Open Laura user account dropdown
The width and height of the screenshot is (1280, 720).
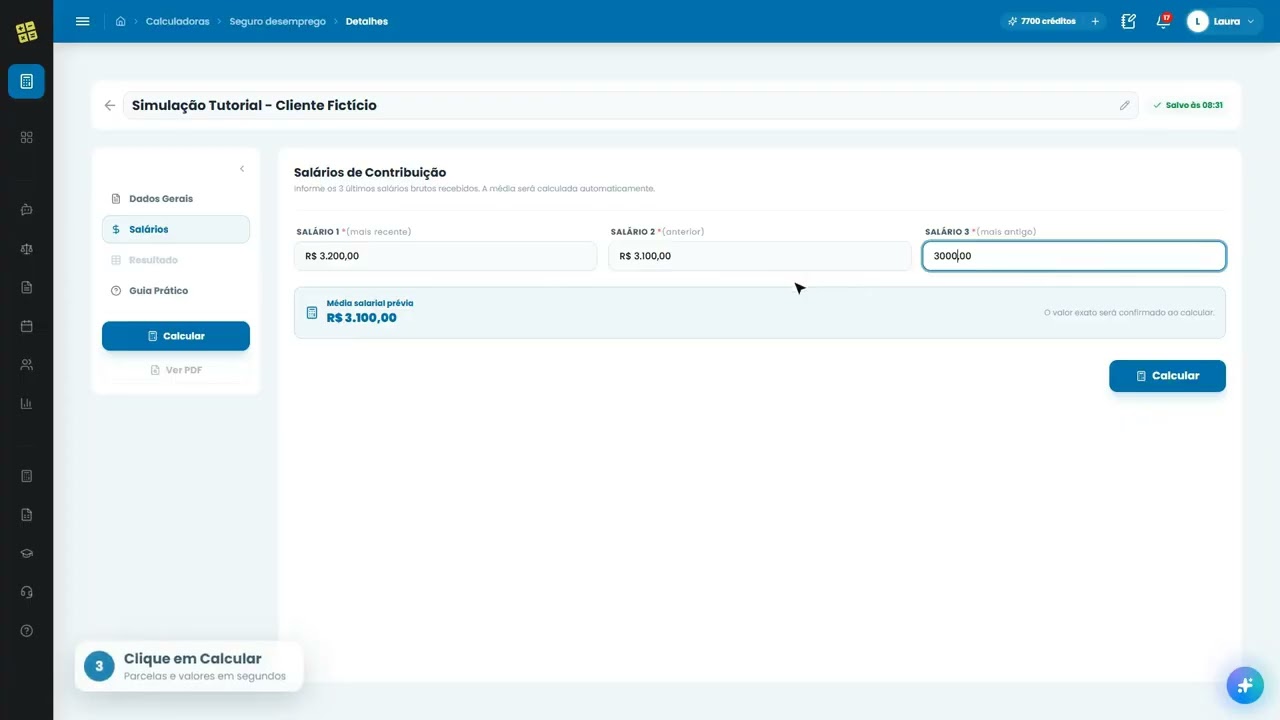click(x=1224, y=21)
